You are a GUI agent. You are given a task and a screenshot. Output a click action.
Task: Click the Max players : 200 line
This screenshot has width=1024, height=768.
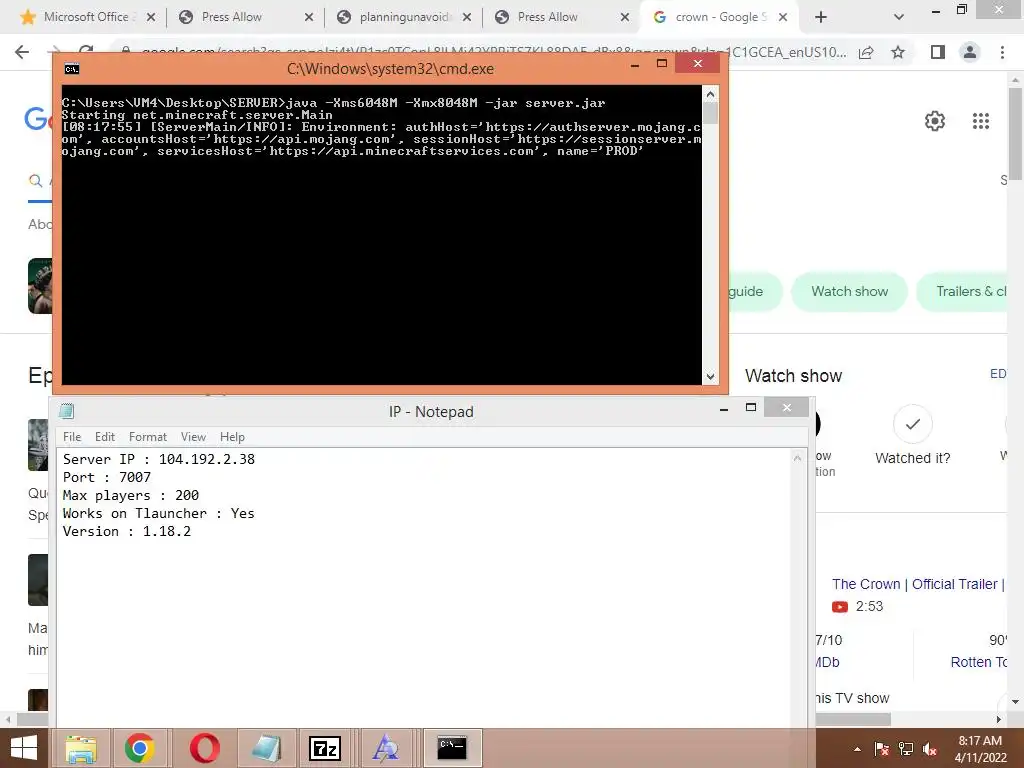coord(131,495)
